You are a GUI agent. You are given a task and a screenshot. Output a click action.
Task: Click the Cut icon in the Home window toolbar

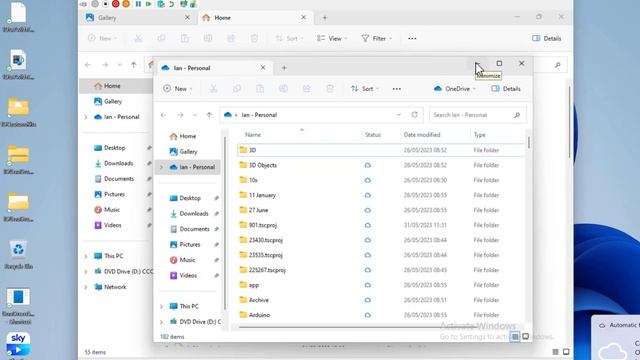(138, 38)
